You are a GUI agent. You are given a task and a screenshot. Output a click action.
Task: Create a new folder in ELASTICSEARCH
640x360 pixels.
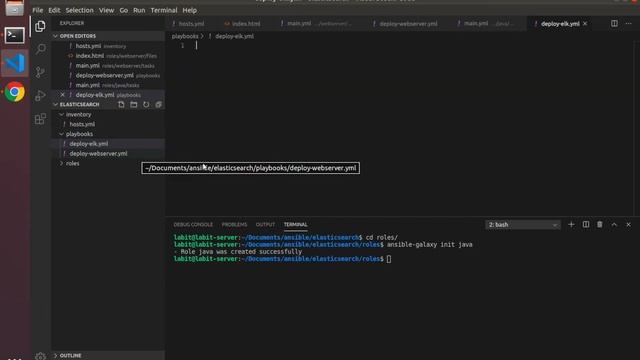coord(133,104)
